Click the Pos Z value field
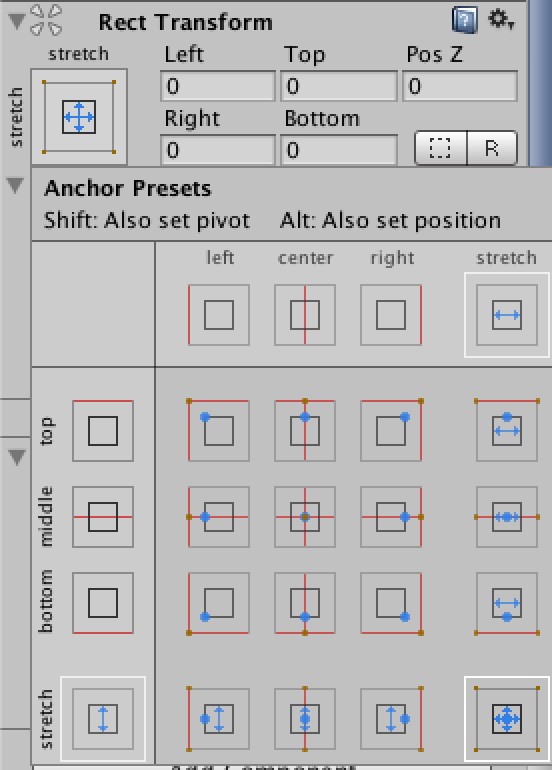Viewport: 552px width, 770px height. coord(460,86)
